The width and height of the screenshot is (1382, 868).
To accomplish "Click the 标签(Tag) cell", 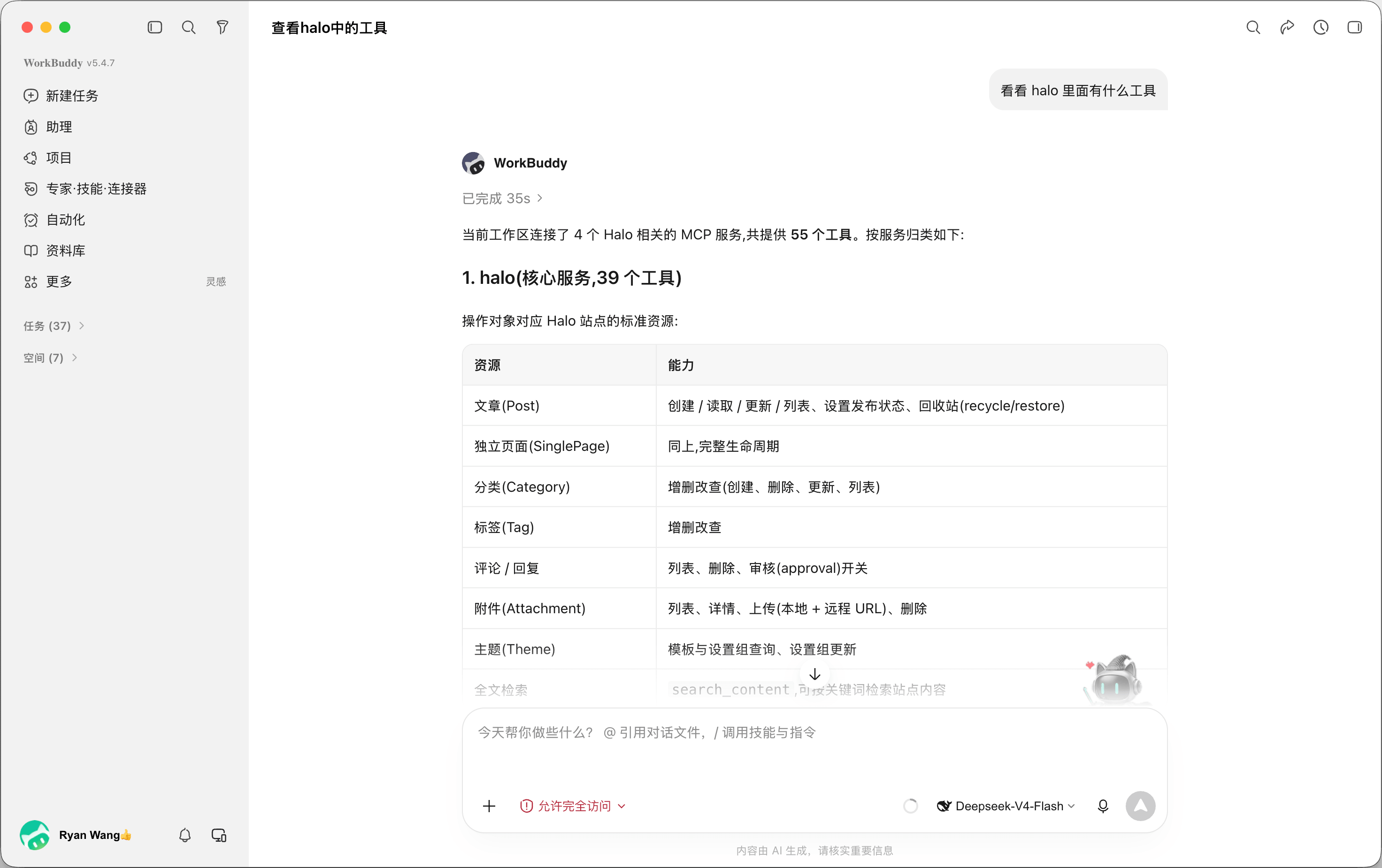I will point(559,527).
